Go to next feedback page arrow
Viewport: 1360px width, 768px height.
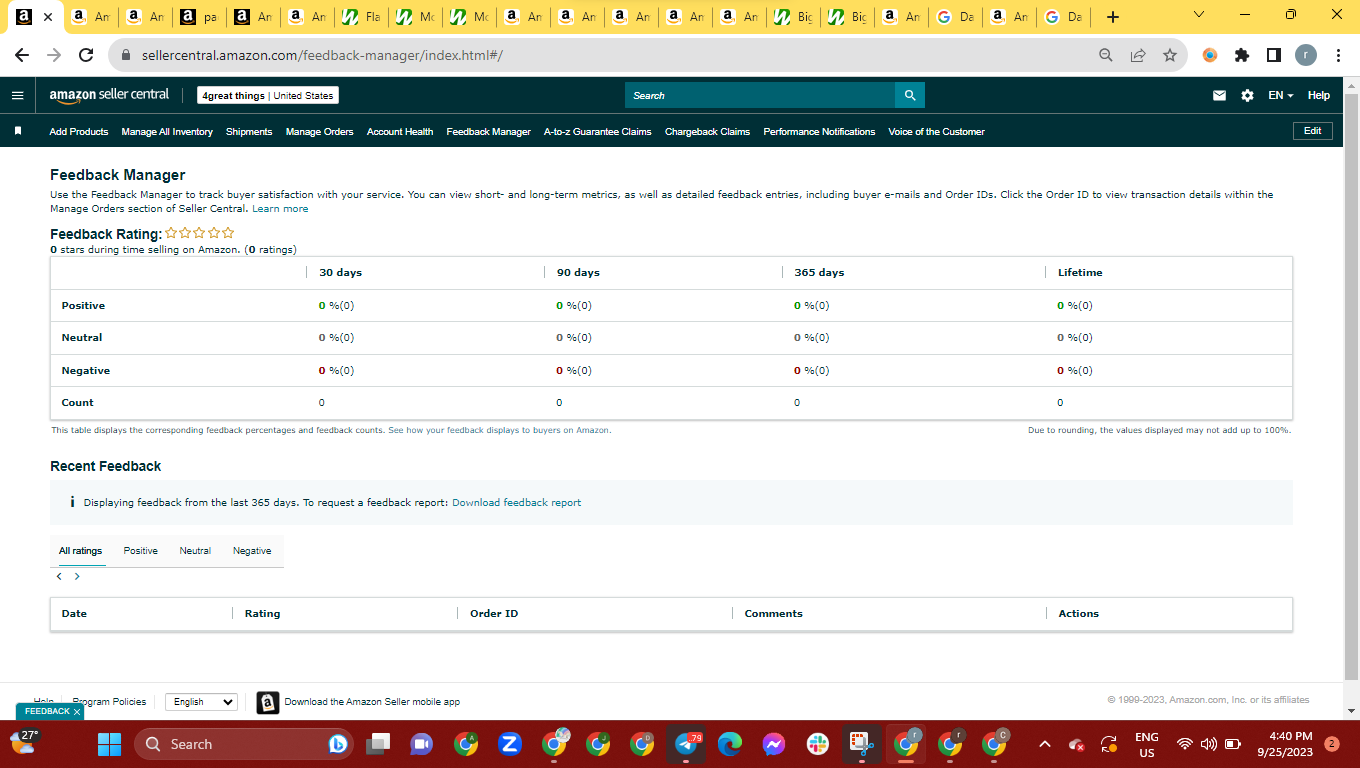77,576
